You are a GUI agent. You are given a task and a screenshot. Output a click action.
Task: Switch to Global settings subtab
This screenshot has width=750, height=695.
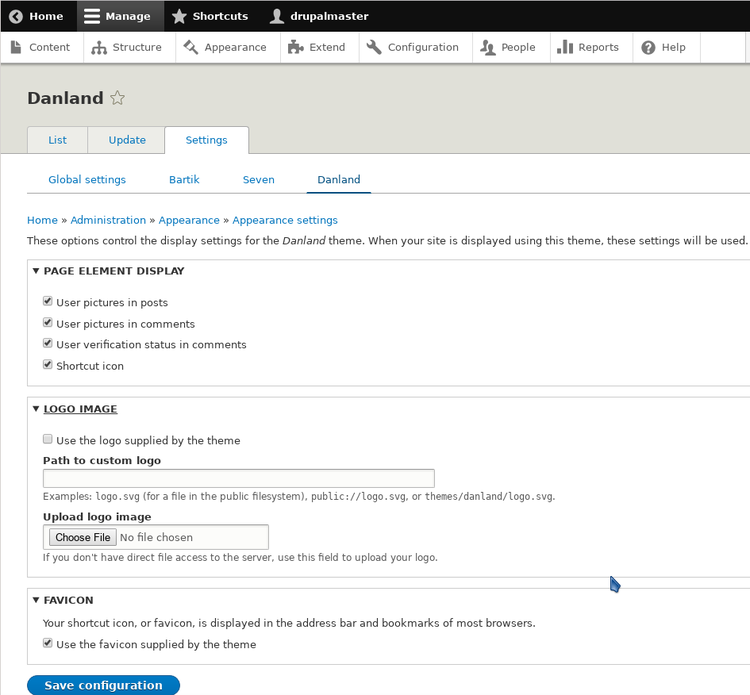(87, 180)
